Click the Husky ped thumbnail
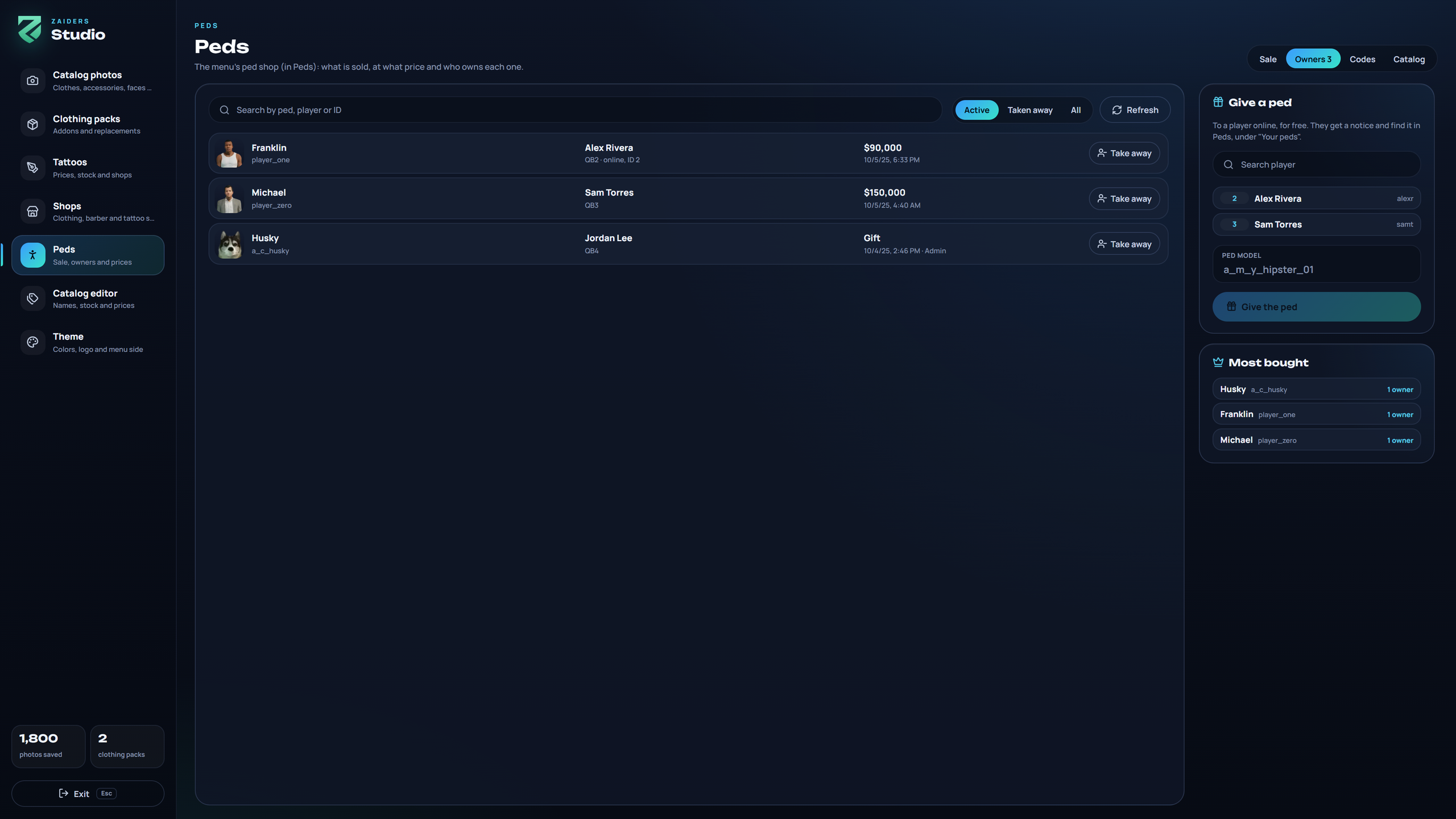The image size is (1456, 819). click(230, 244)
